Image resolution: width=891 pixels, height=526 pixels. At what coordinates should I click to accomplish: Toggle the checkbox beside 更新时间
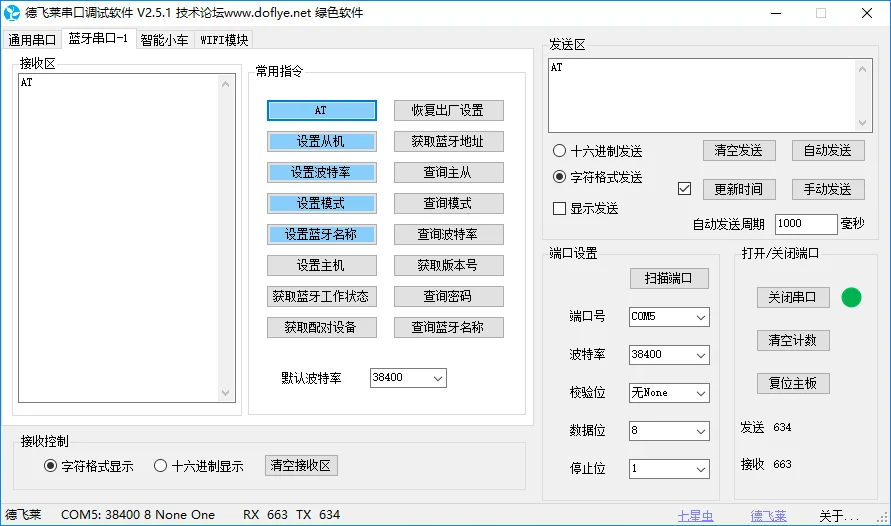(685, 189)
